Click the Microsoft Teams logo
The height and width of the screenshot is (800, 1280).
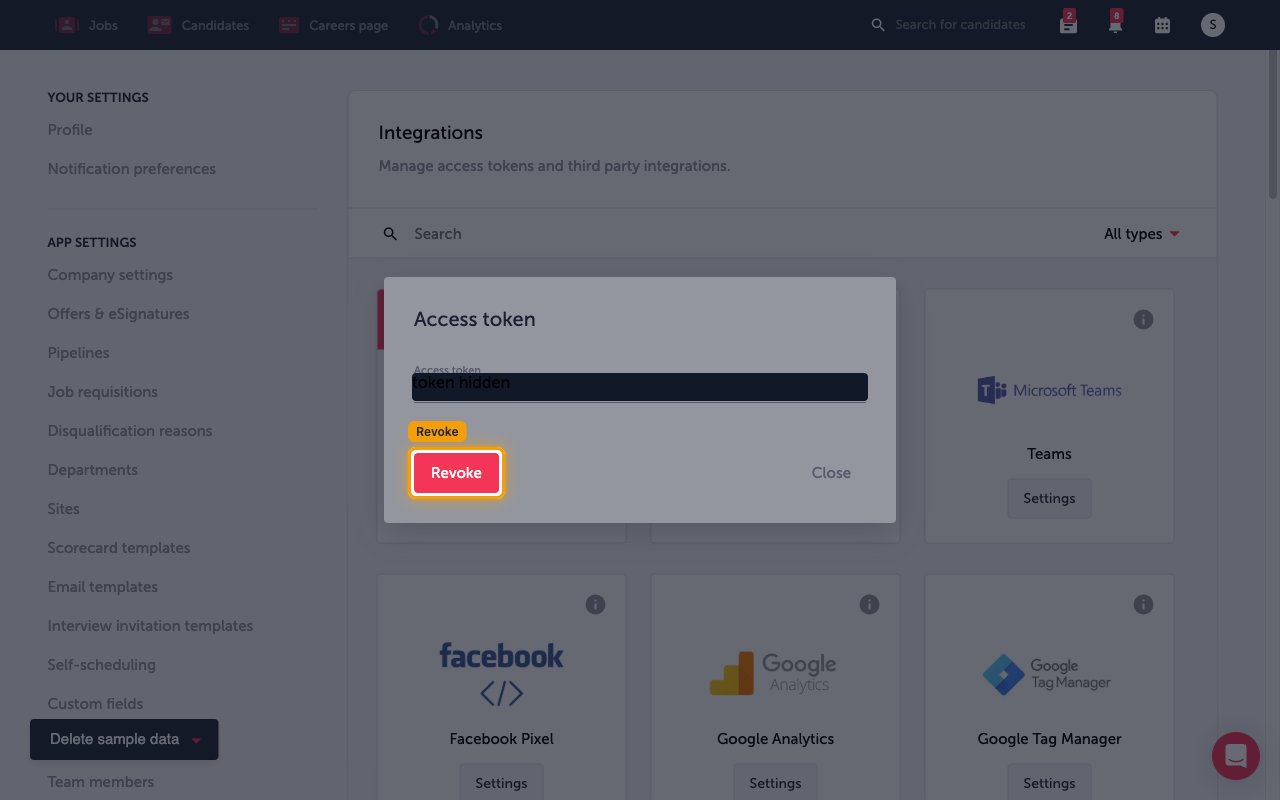[x=1049, y=390]
